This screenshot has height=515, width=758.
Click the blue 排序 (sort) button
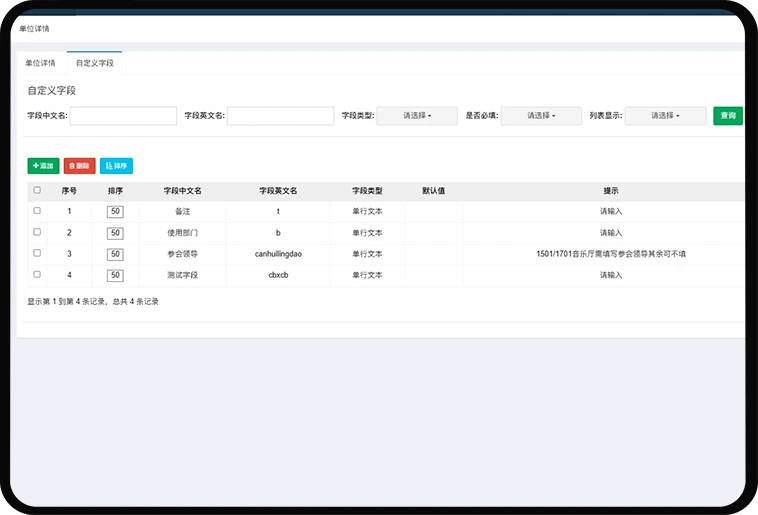coord(116,166)
